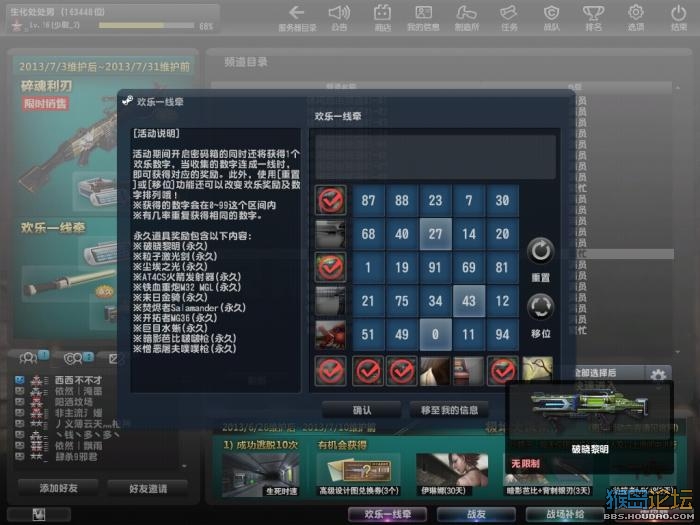Click the 移至我的信息 button
This screenshot has width=700, height=525.
click(x=450, y=410)
